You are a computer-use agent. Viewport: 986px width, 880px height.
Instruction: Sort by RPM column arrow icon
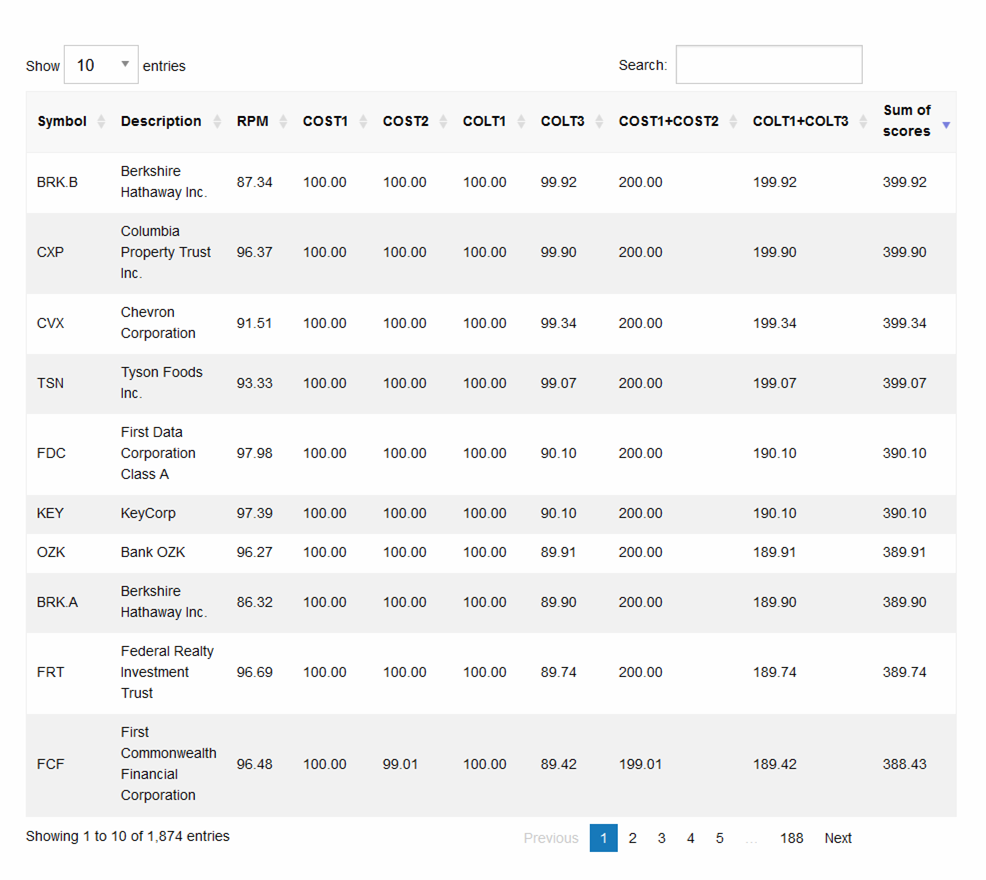point(283,121)
